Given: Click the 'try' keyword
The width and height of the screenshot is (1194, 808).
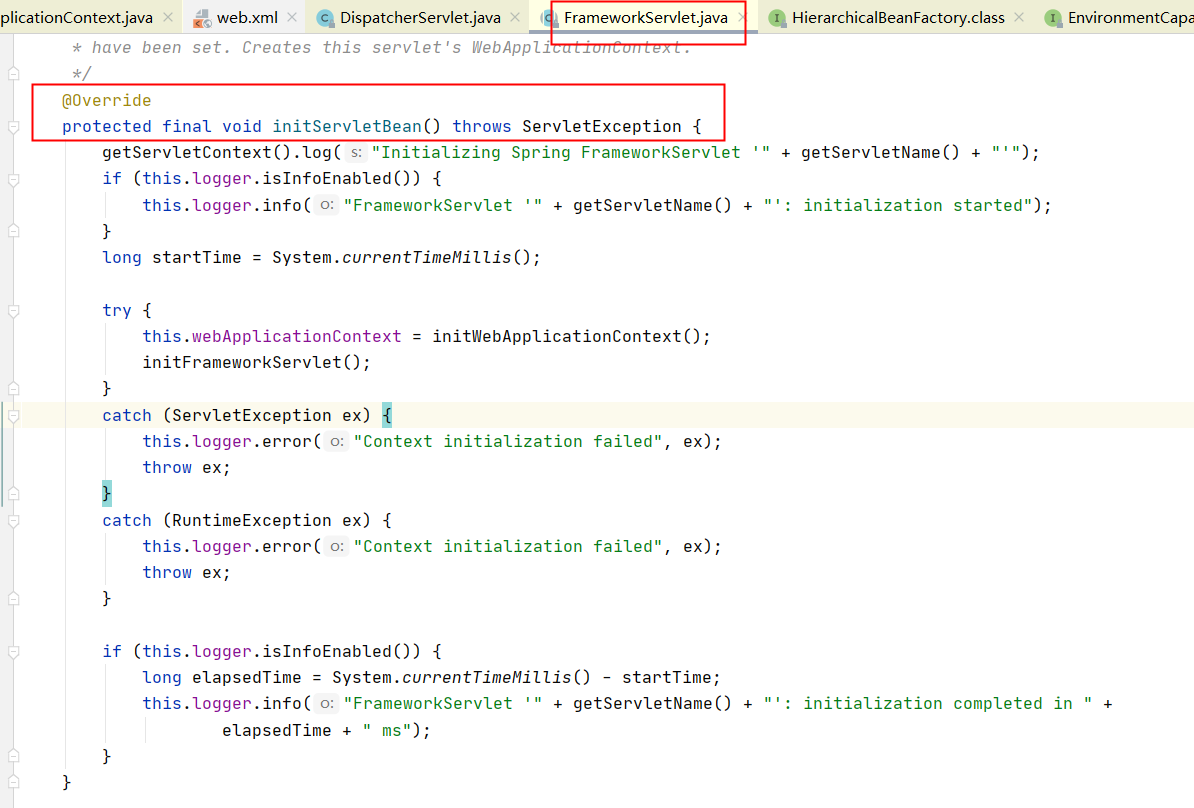Looking at the screenshot, I should coord(117,311).
